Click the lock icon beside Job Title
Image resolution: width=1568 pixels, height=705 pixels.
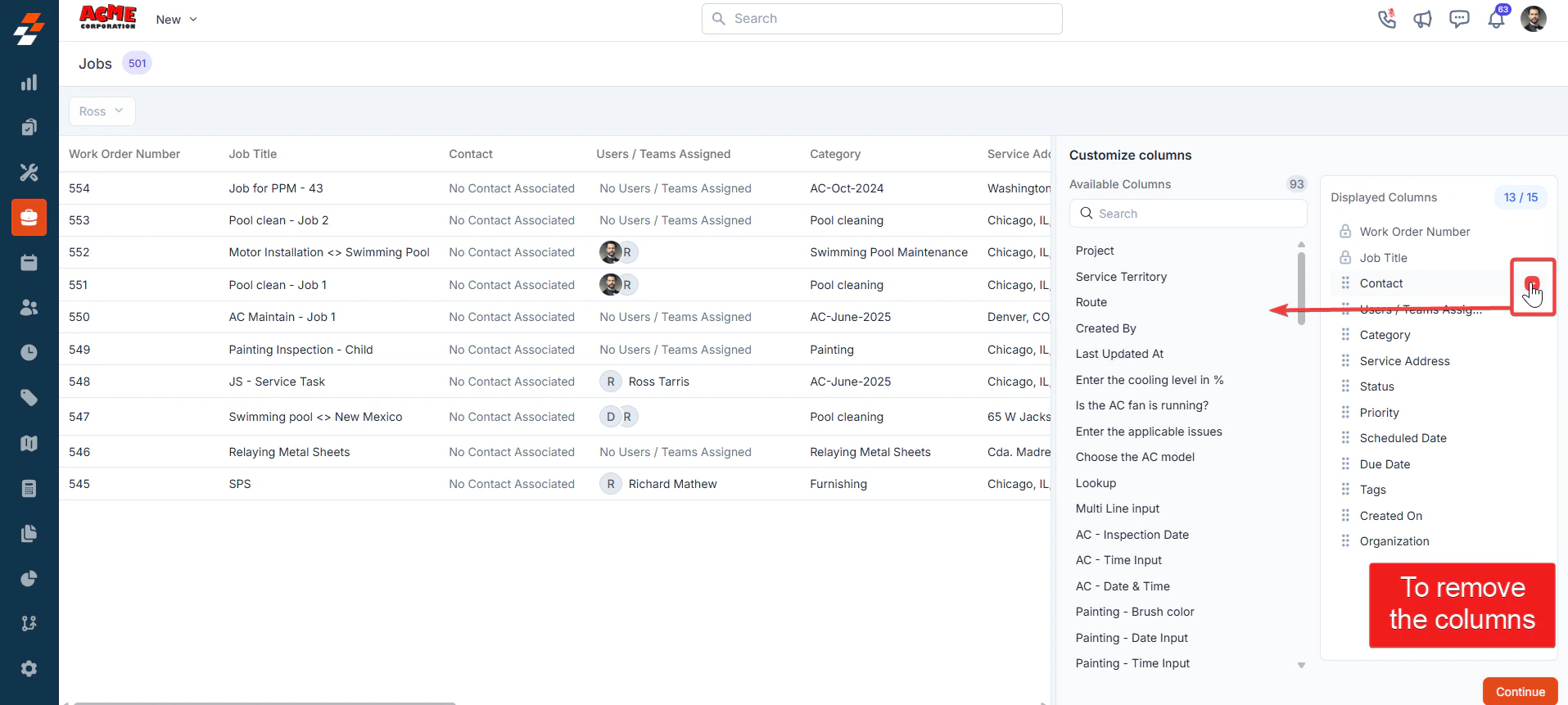1345,257
